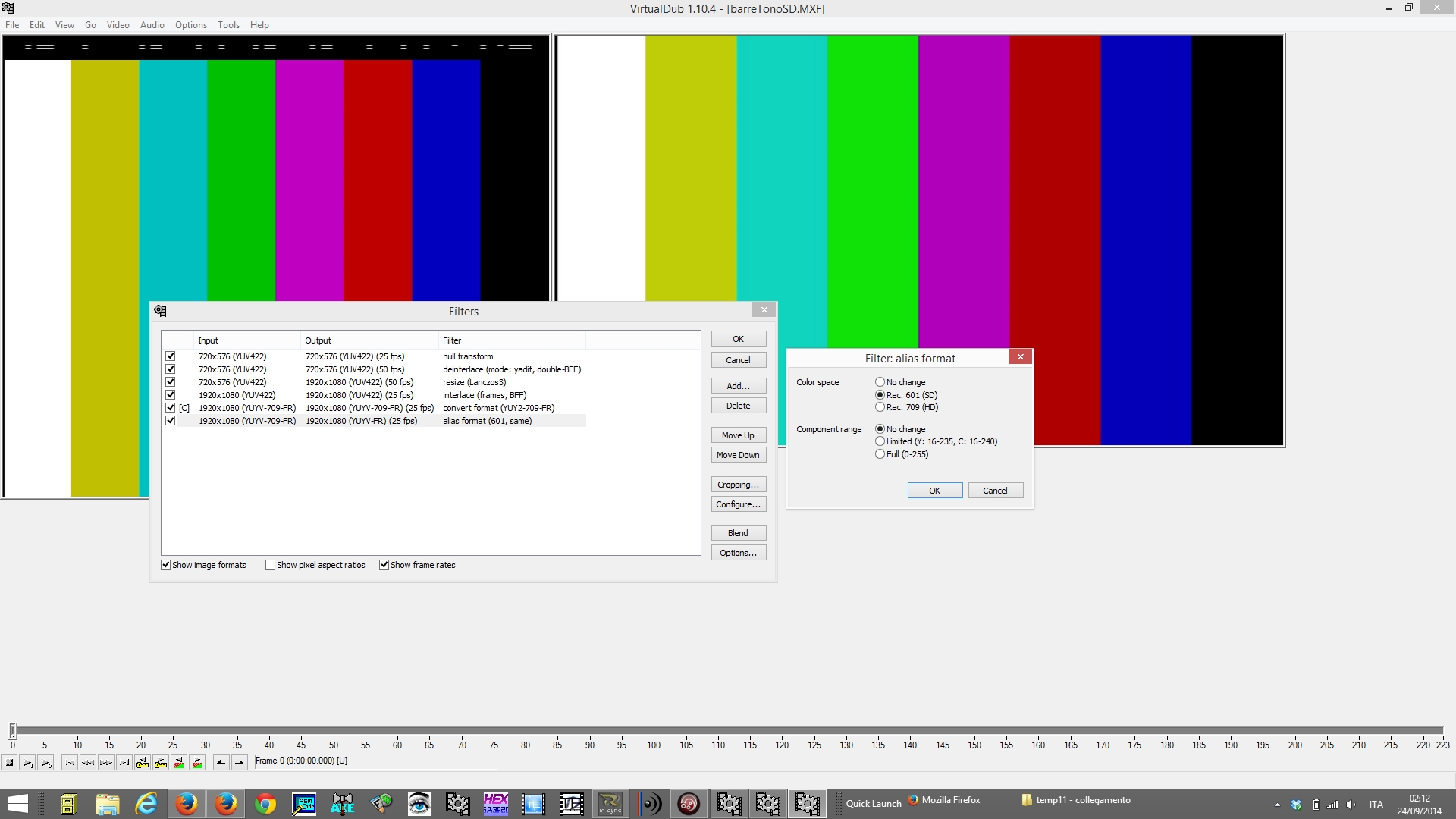Set the selection end with the mark-out icon
The image size is (1456, 819).
click(240, 763)
